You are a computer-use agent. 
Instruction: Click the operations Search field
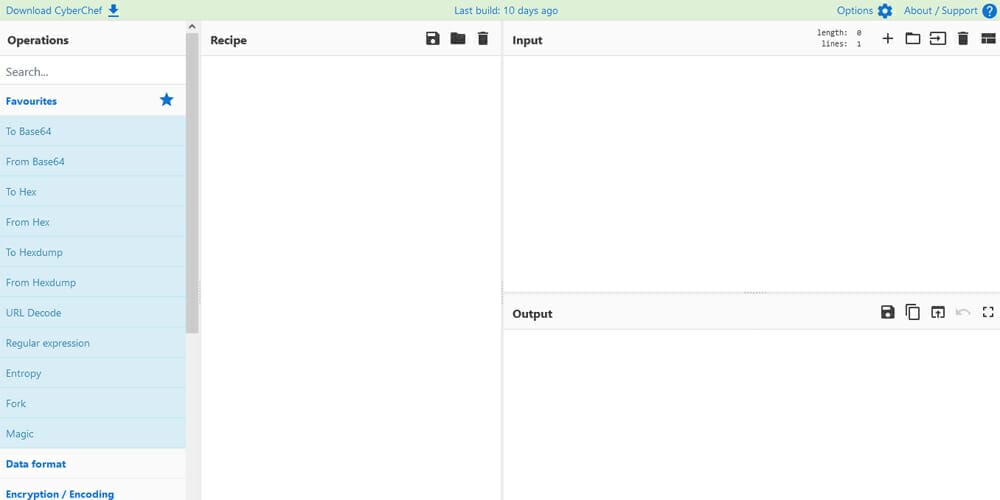click(92, 72)
